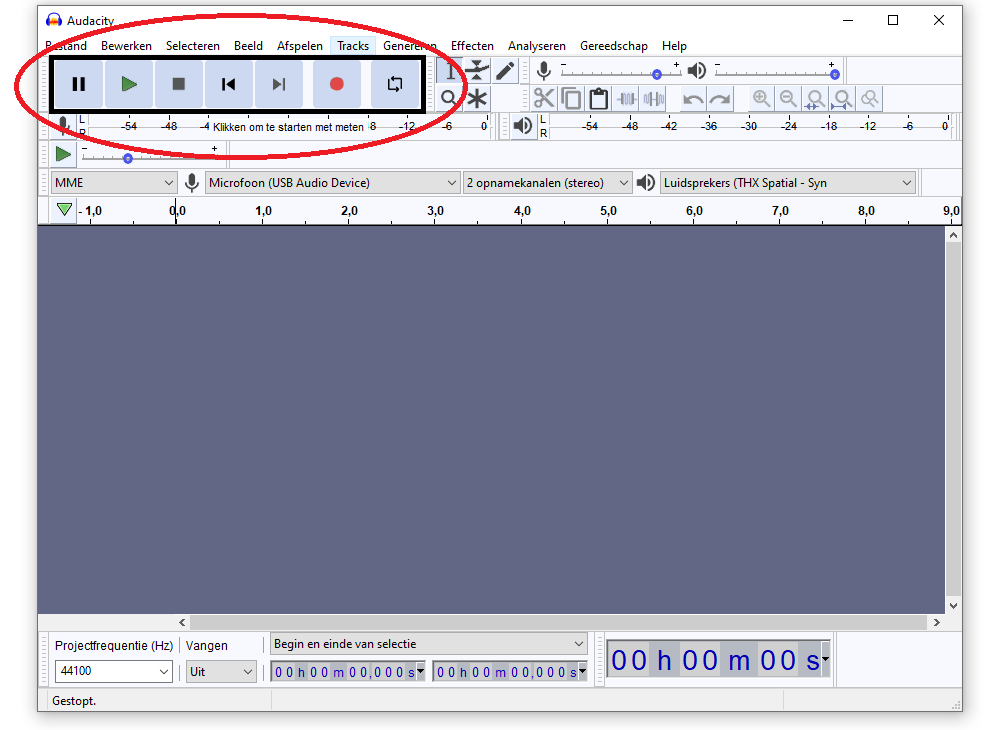Click the Paste icon button
The width and height of the screenshot is (984, 730).
coord(598,98)
